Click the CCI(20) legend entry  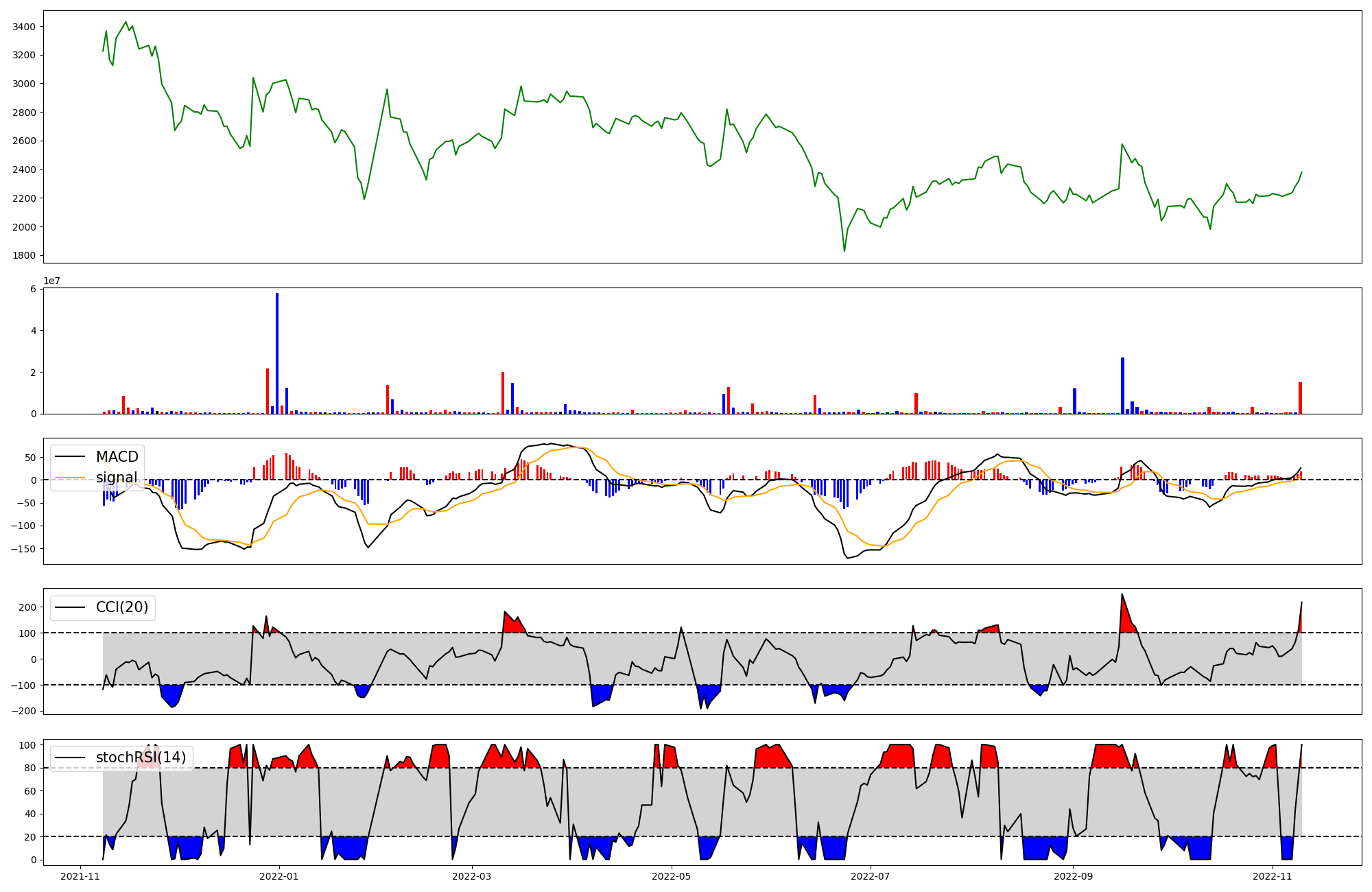click(121, 607)
